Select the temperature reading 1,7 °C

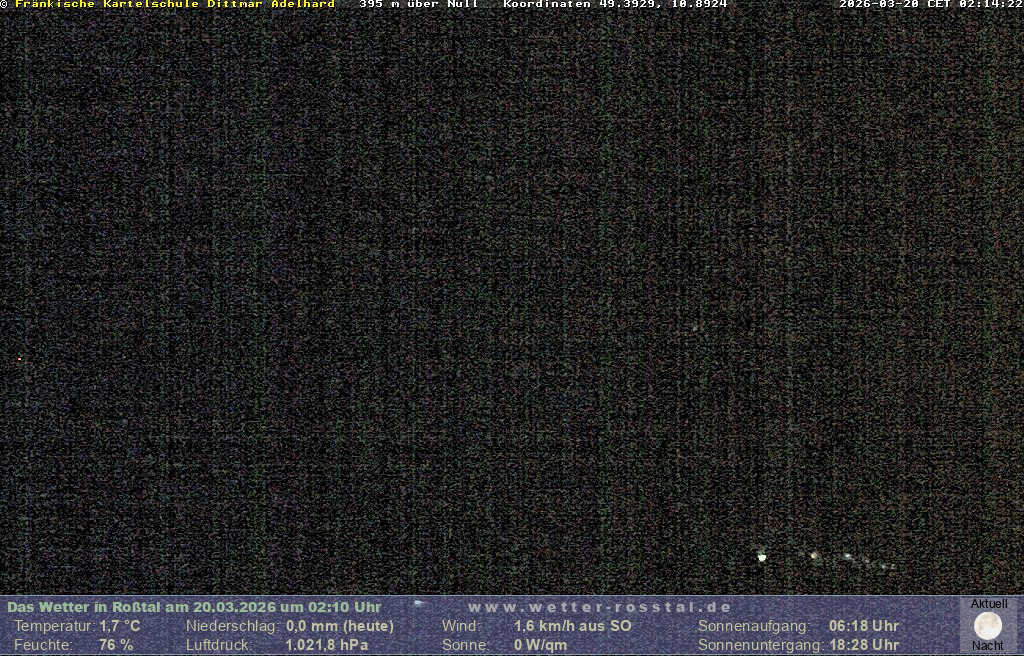click(120, 626)
